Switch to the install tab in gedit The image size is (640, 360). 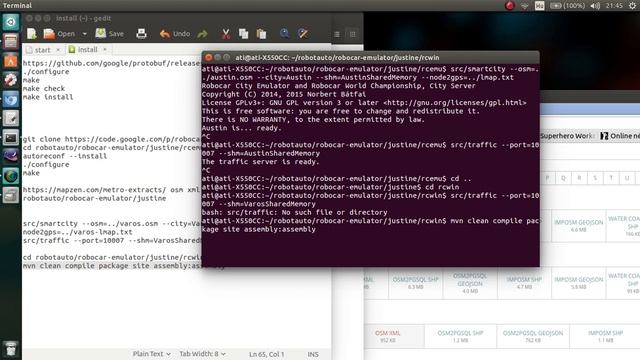pos(87,49)
